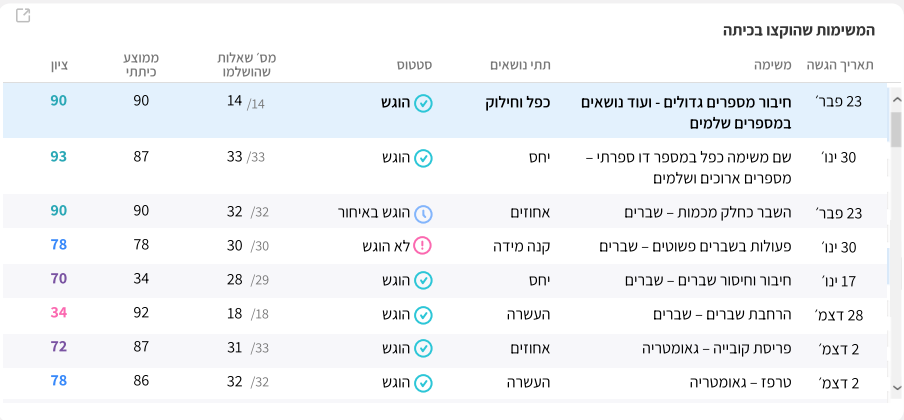Click the checkmark icon in the הרחבת שברים row
The height and width of the screenshot is (420, 904).
coord(423,315)
